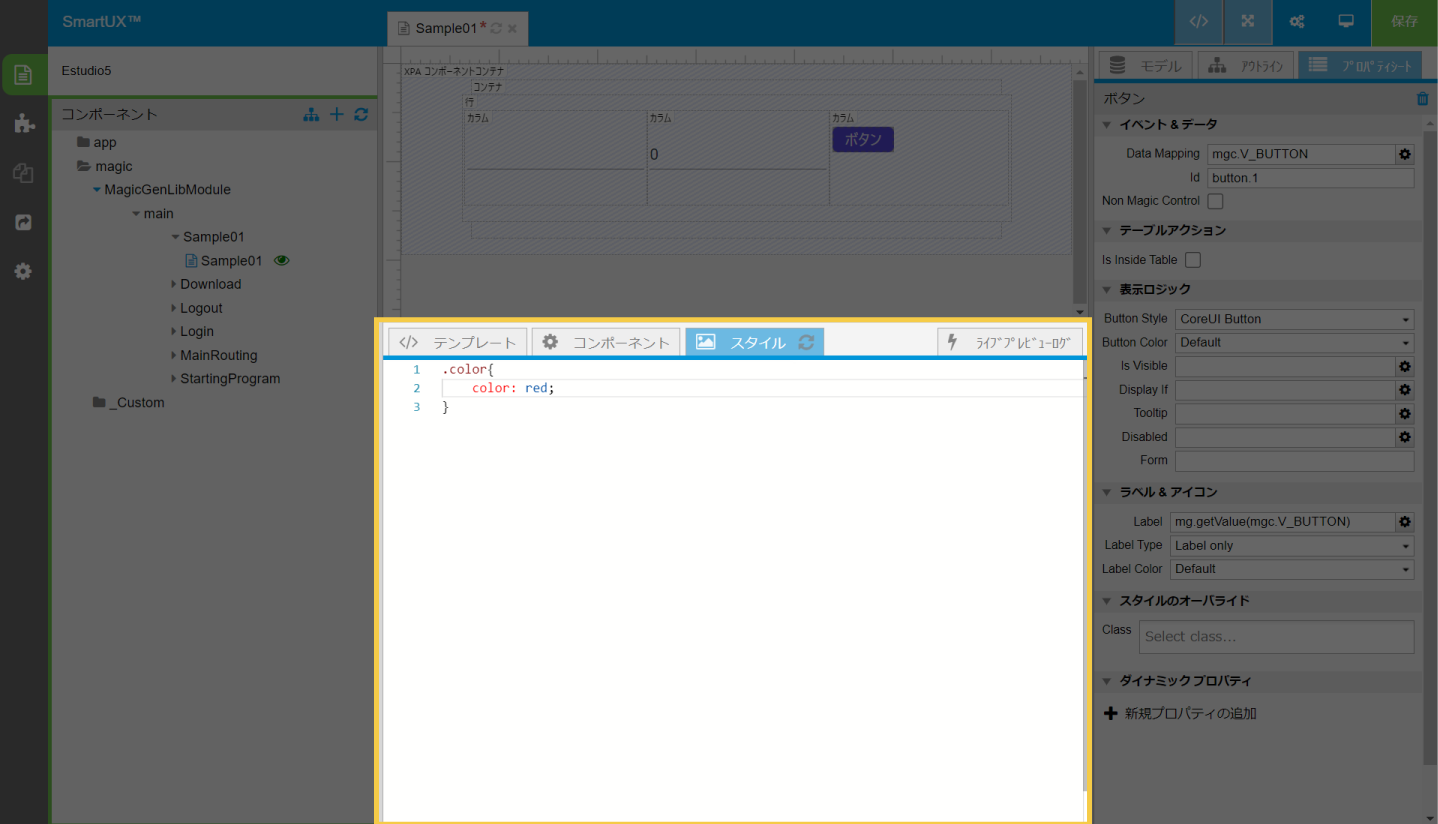Click the fullscreen expand icon in top toolbar
The image size is (1438, 824).
click(1247, 22)
